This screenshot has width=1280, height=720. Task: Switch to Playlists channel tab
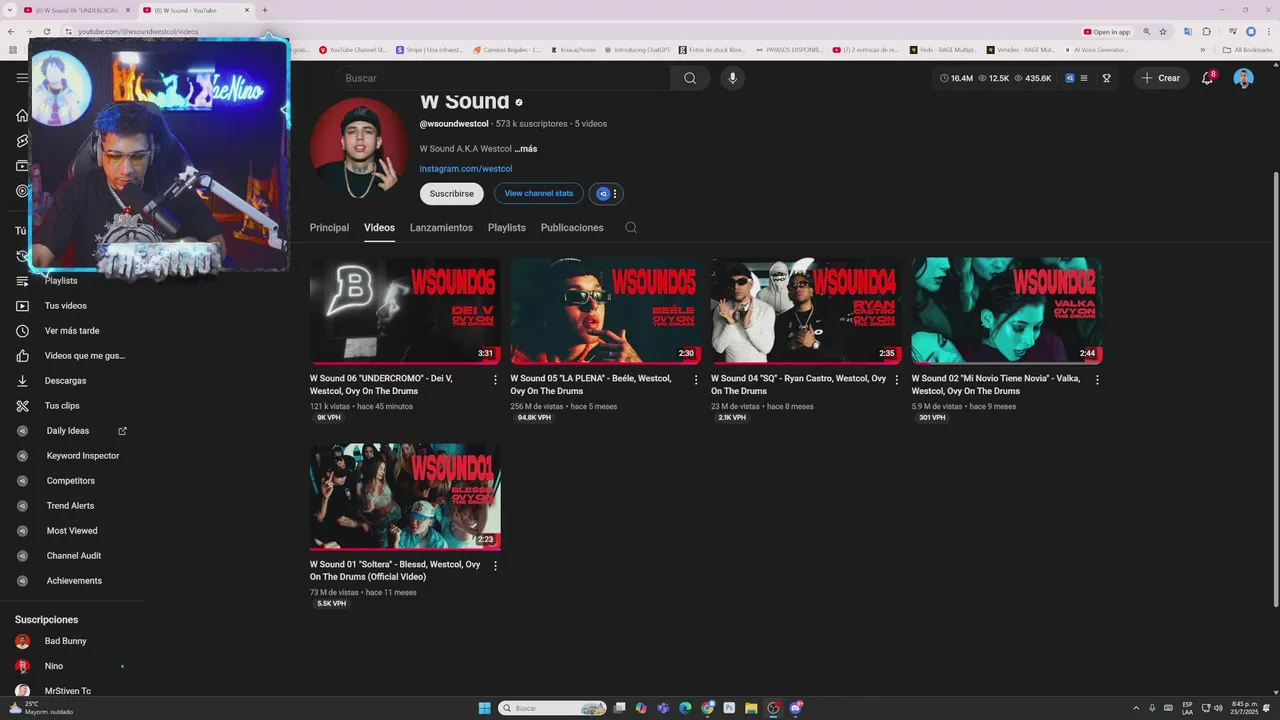[507, 228]
